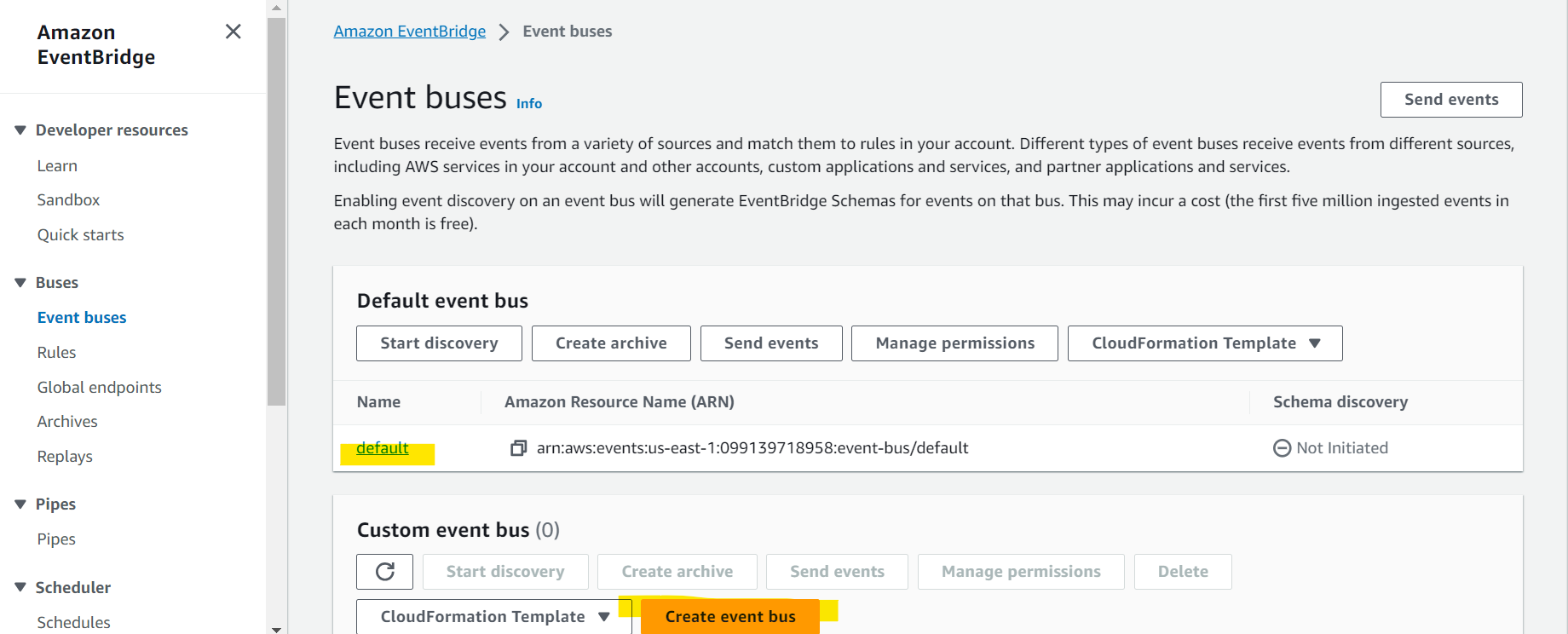Click the sidebar vertical scrollbar thumb
1568x634 pixels.
276,211
